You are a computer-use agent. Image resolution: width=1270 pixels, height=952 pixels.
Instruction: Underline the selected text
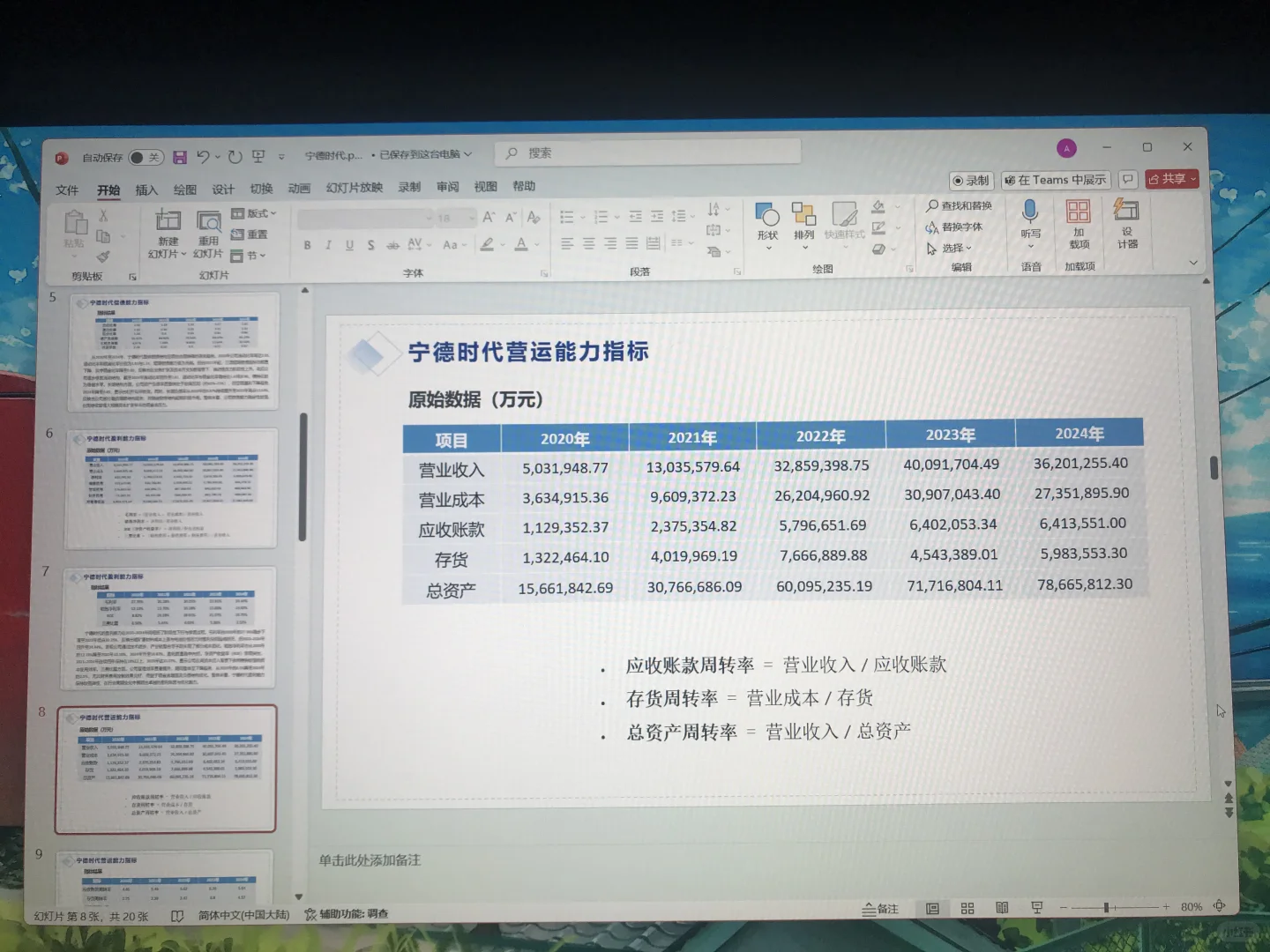pyautogui.click(x=349, y=245)
